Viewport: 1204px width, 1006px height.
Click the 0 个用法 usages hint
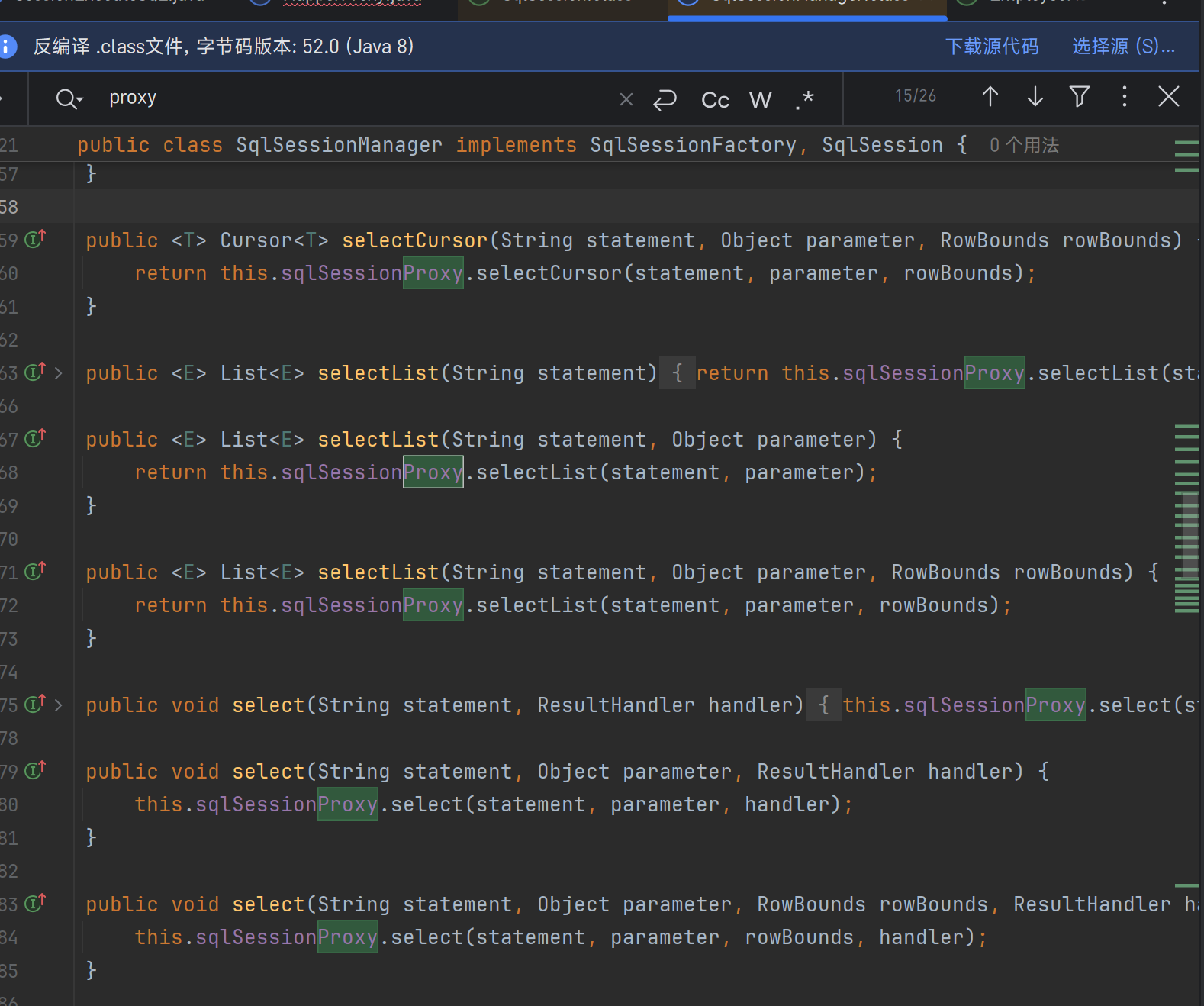(1024, 145)
